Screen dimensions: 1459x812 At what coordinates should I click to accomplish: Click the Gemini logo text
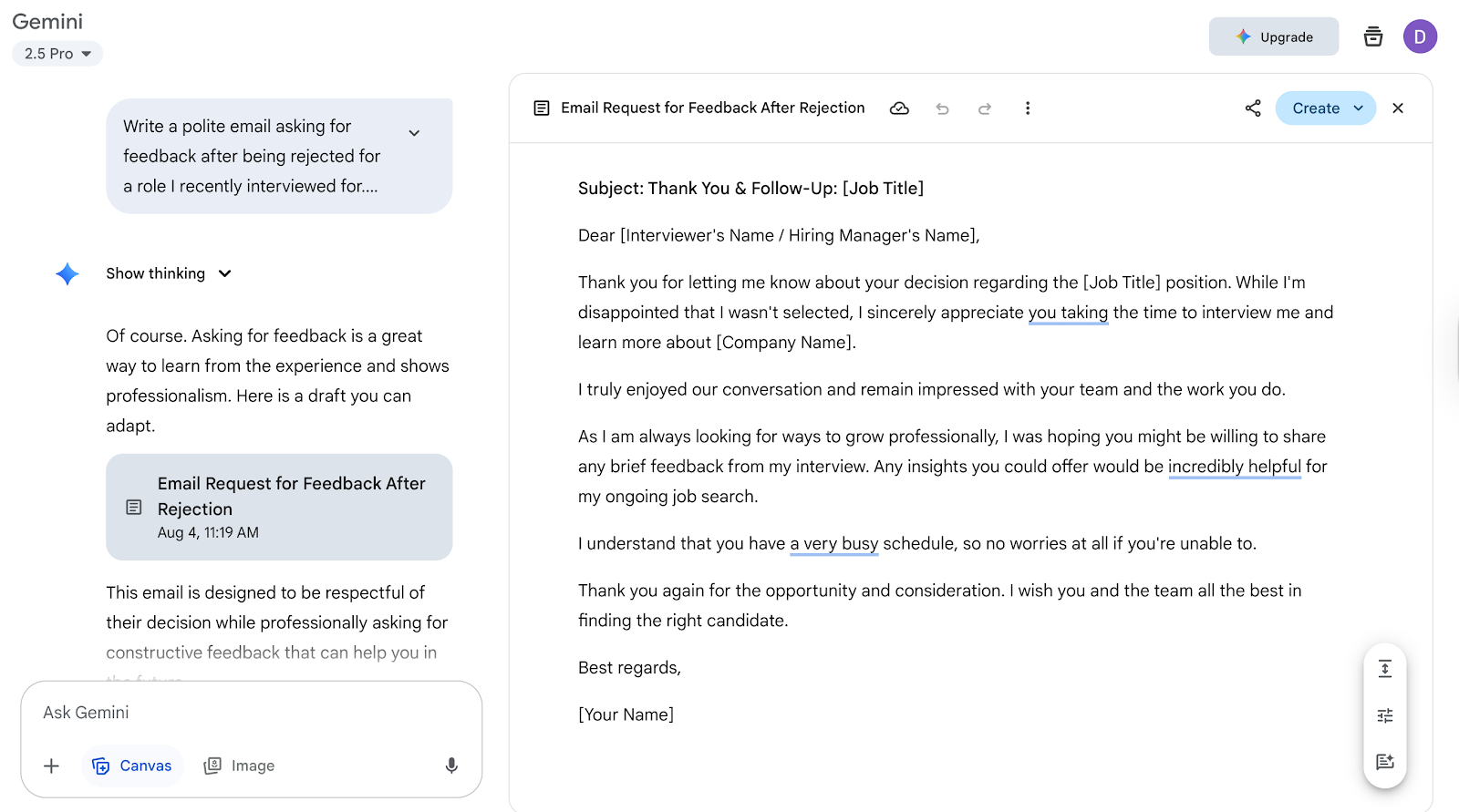(47, 21)
